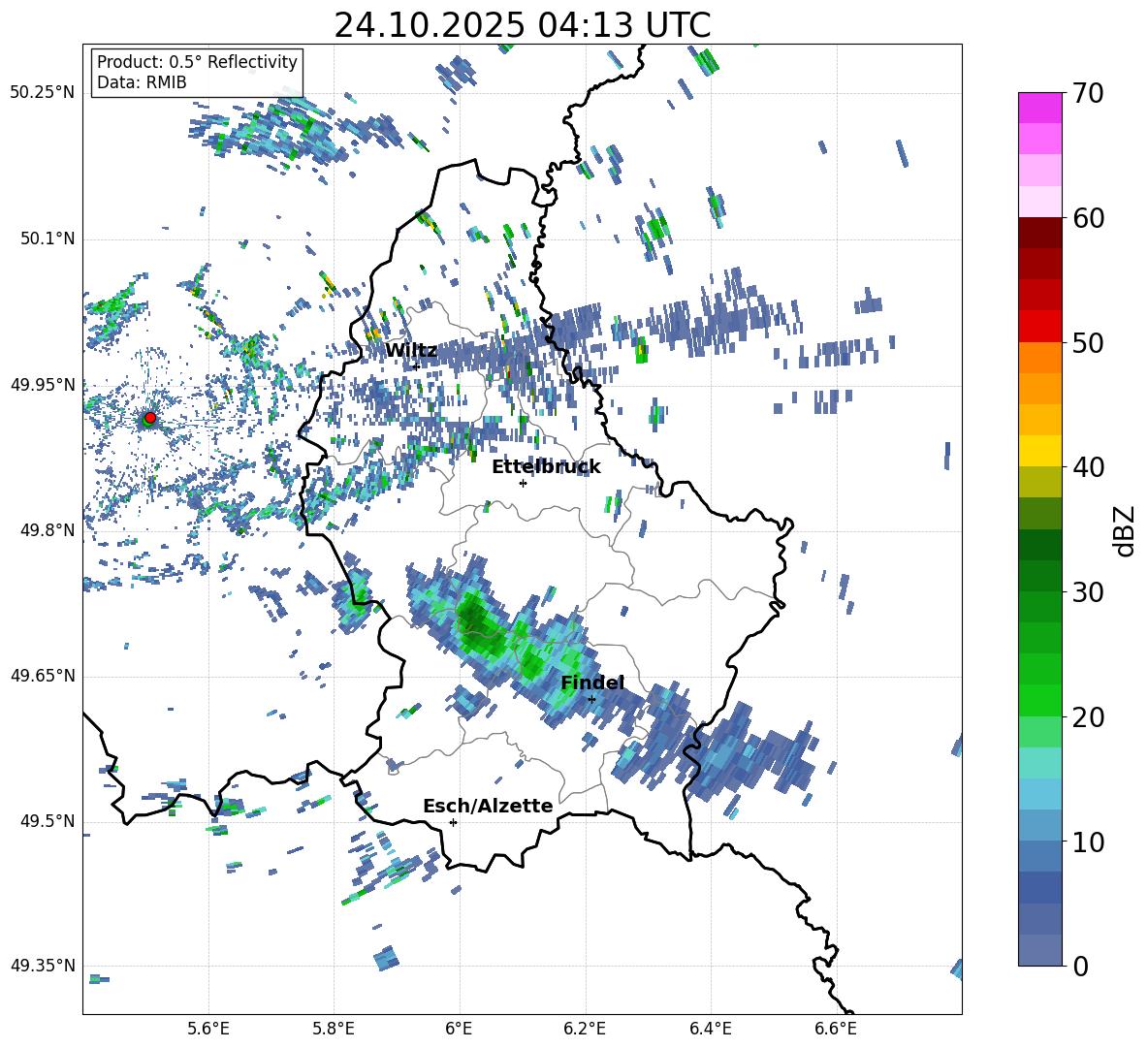
Task: Click the 5.6°E longitude label
Action: click(x=208, y=1029)
